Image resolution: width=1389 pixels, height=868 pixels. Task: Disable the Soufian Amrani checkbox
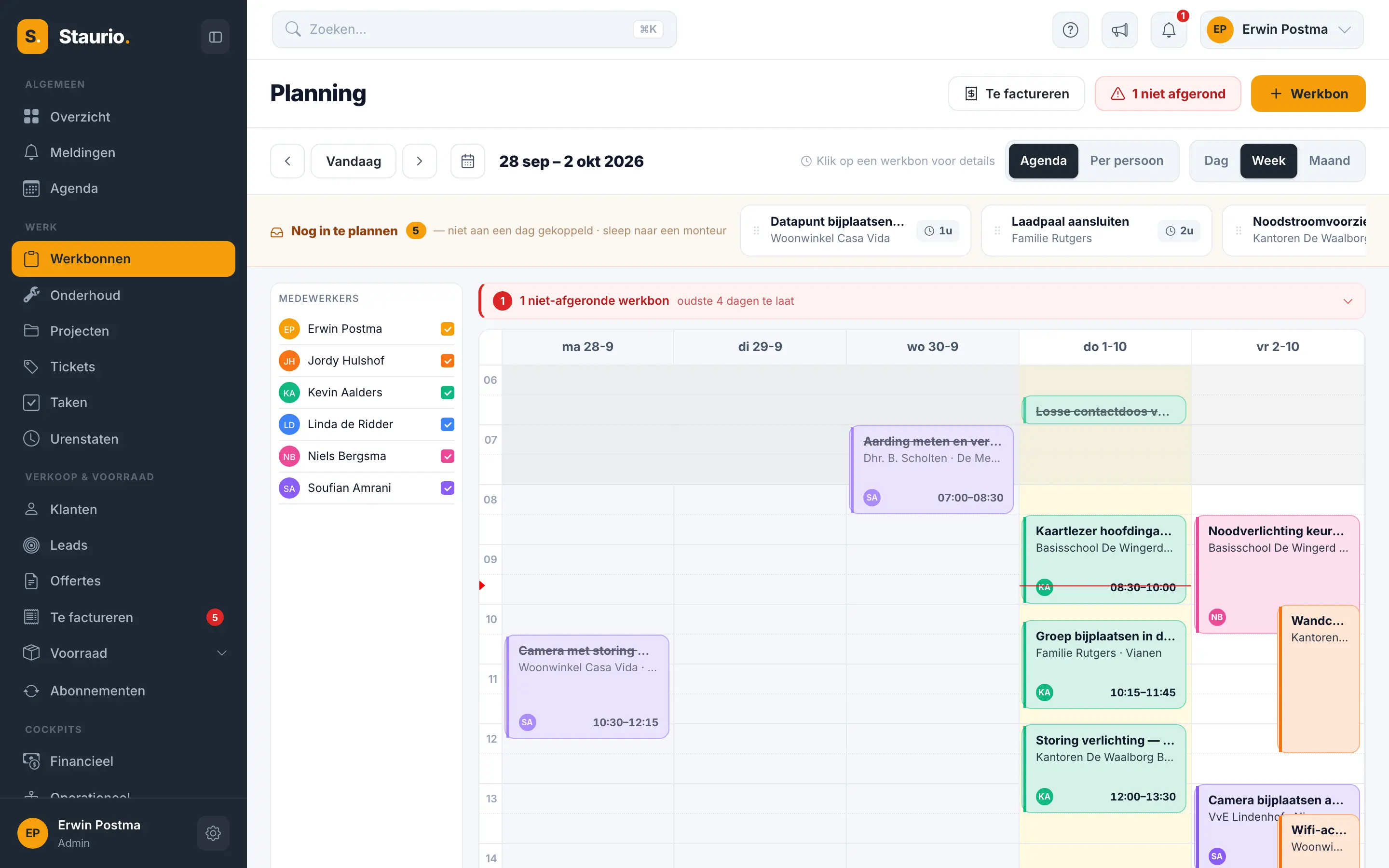point(448,488)
